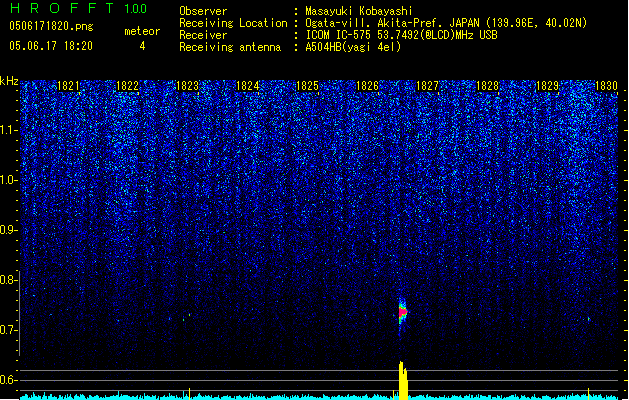Select the 1827 time label
Screen dimensions: 629x400
click(428, 86)
